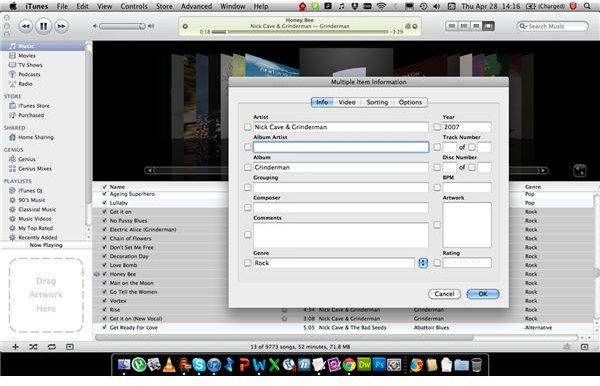Open Google Chrome from the Dock

pos(349,365)
